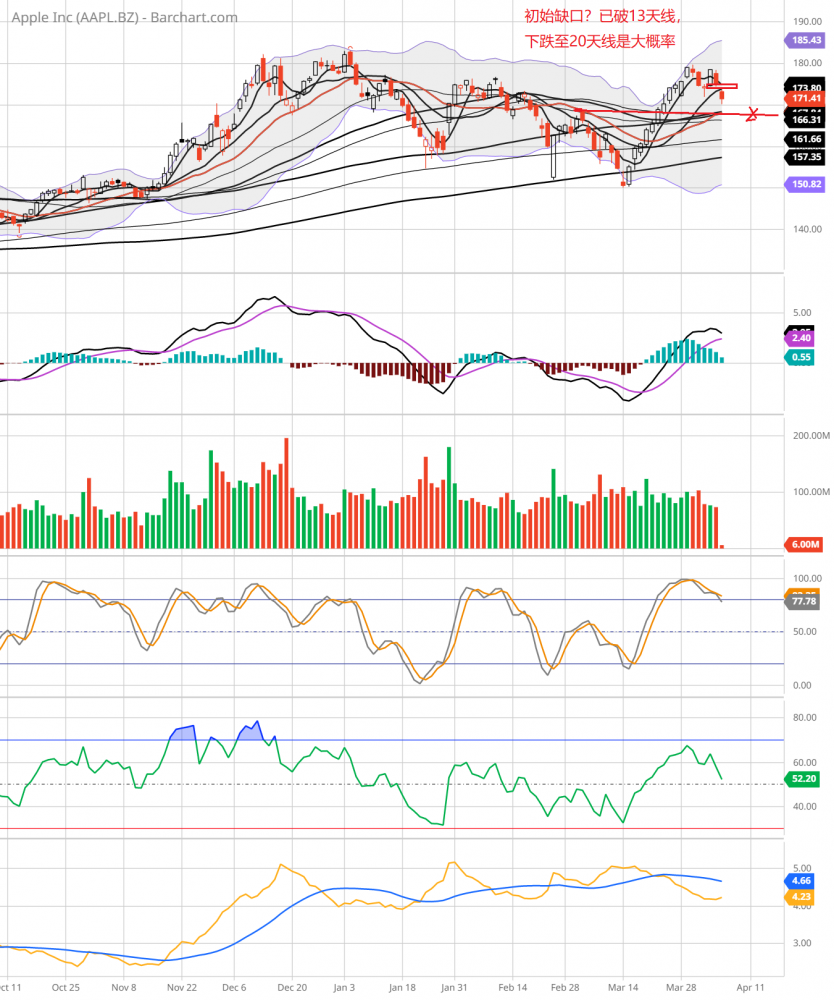Select the red 6.00M volume label
The image size is (834, 1000).
804,544
